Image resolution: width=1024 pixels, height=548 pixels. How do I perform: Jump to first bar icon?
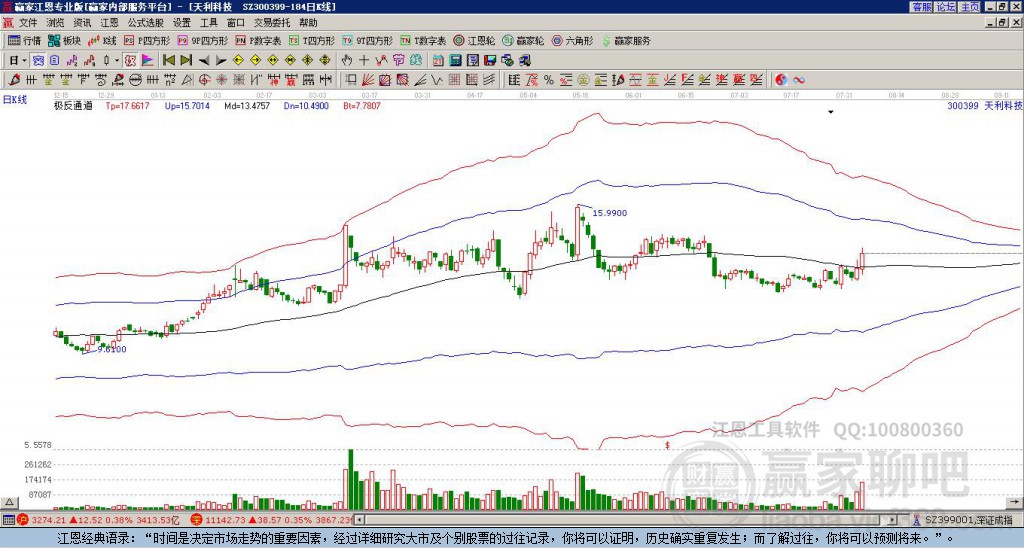[x=168, y=61]
